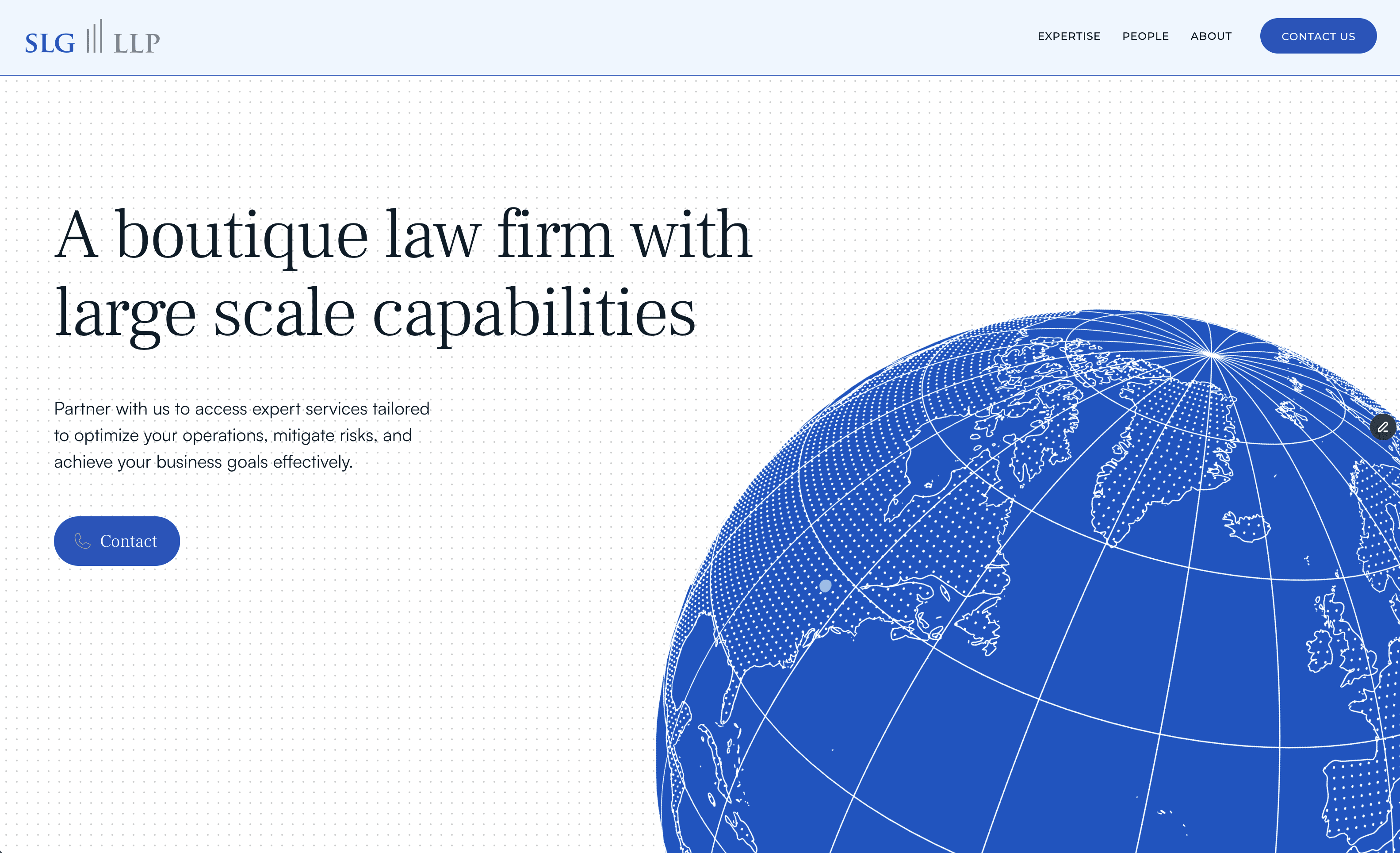Screen dimensions: 1400x853
Task: Click the phone icon in Contact button
Action: click(82, 541)
